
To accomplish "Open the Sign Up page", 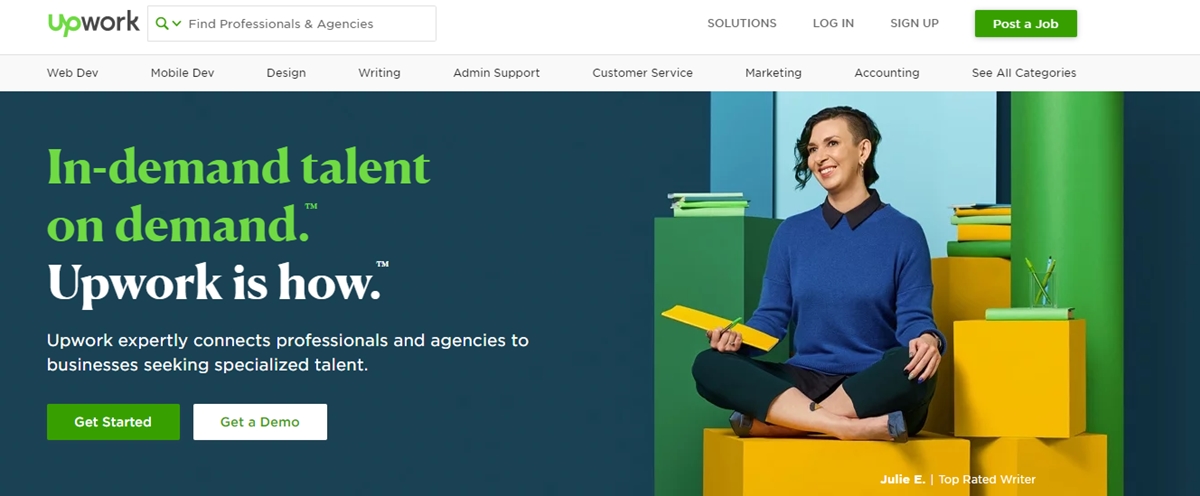I will tap(914, 23).
